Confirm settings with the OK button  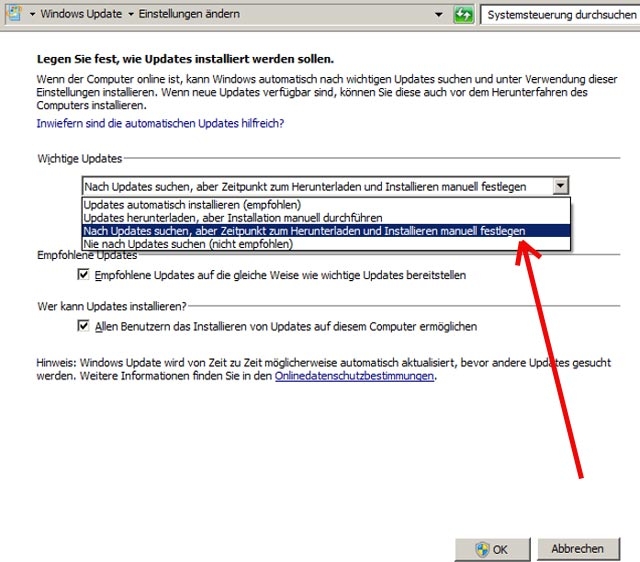(493, 549)
